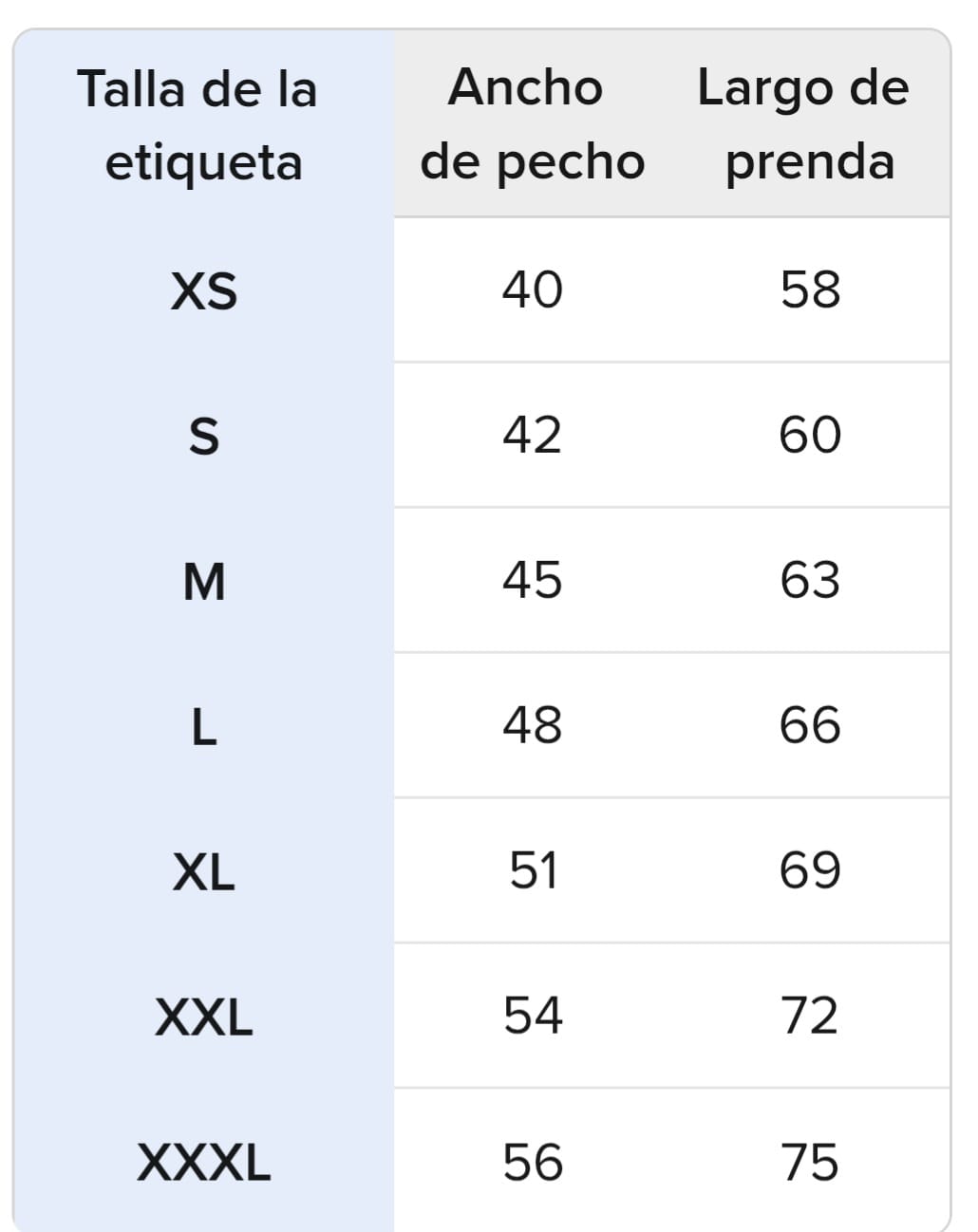Select the XL size row label

[203, 872]
